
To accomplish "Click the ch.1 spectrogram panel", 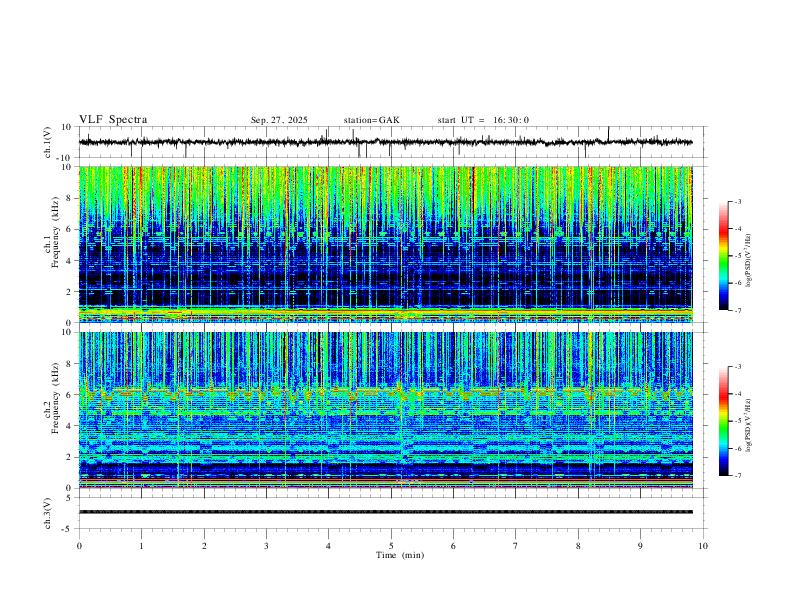I will pyautogui.click(x=386, y=244).
